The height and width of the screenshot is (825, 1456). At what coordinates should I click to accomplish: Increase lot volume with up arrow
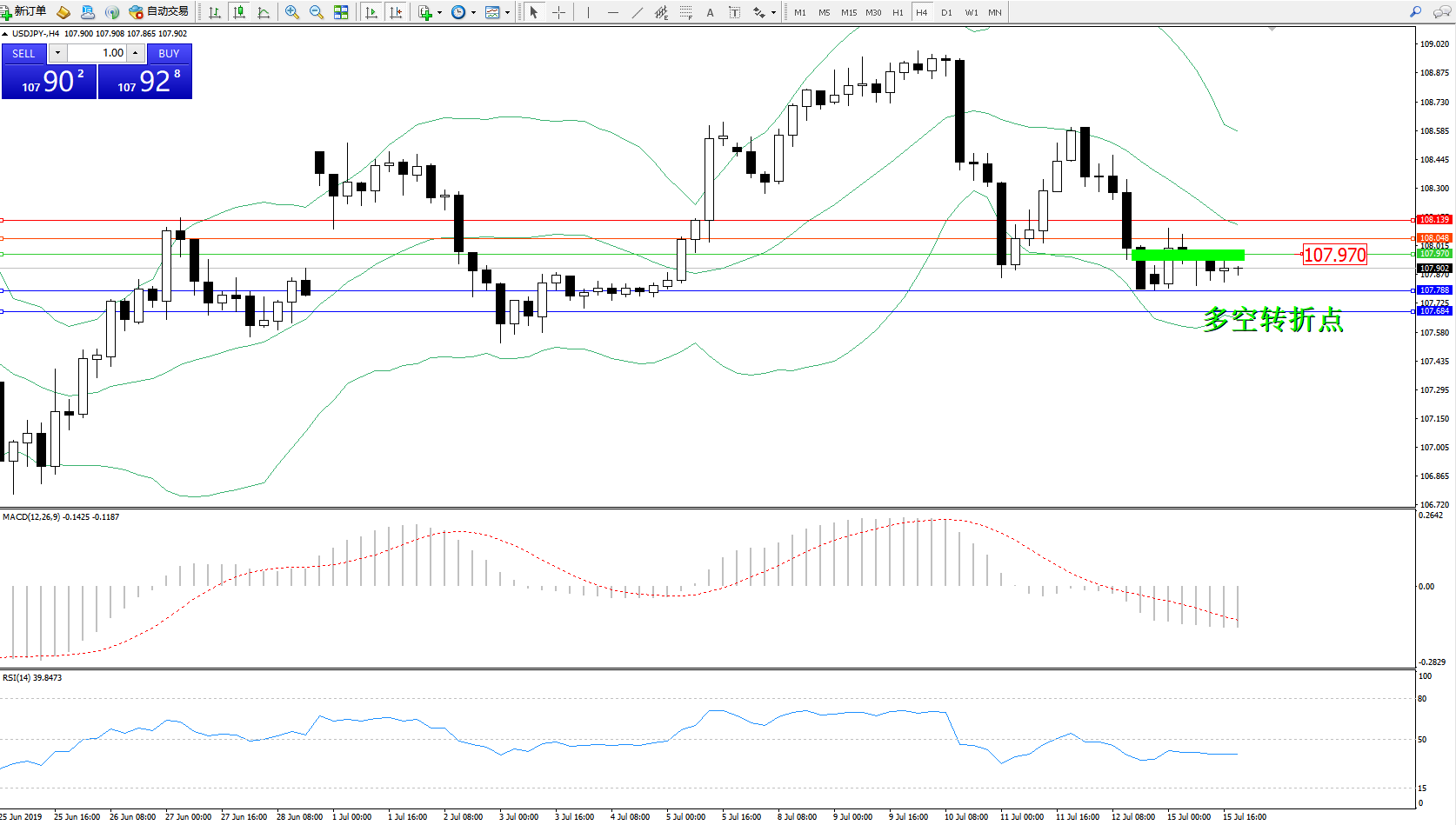click(x=135, y=53)
